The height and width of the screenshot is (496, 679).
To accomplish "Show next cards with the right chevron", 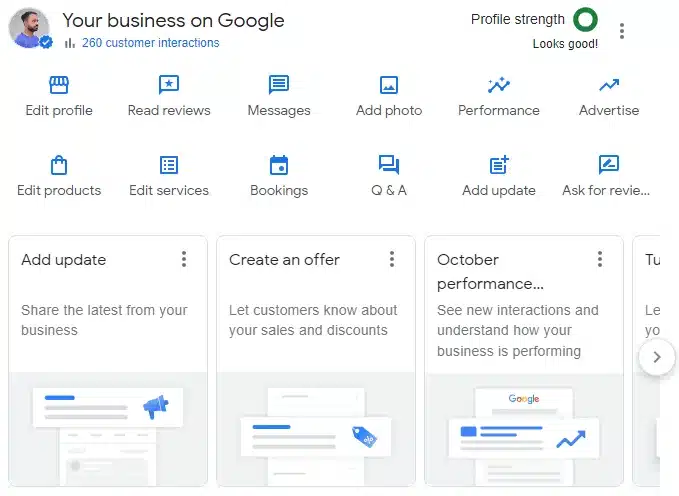I will (657, 357).
